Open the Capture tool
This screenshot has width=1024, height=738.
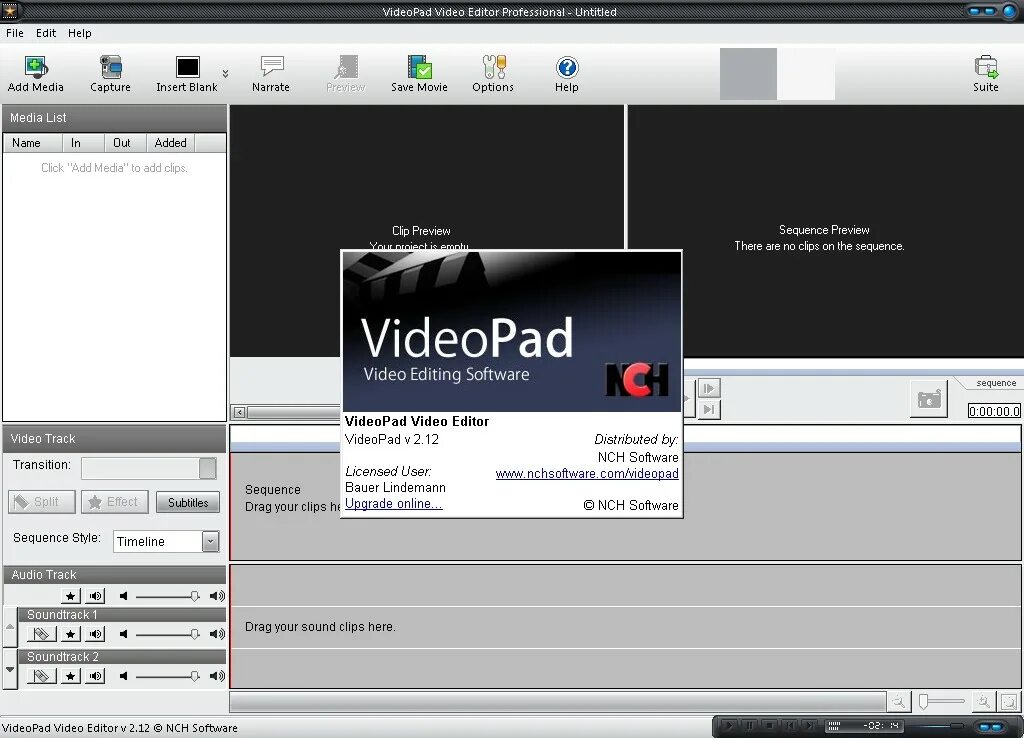click(x=110, y=74)
